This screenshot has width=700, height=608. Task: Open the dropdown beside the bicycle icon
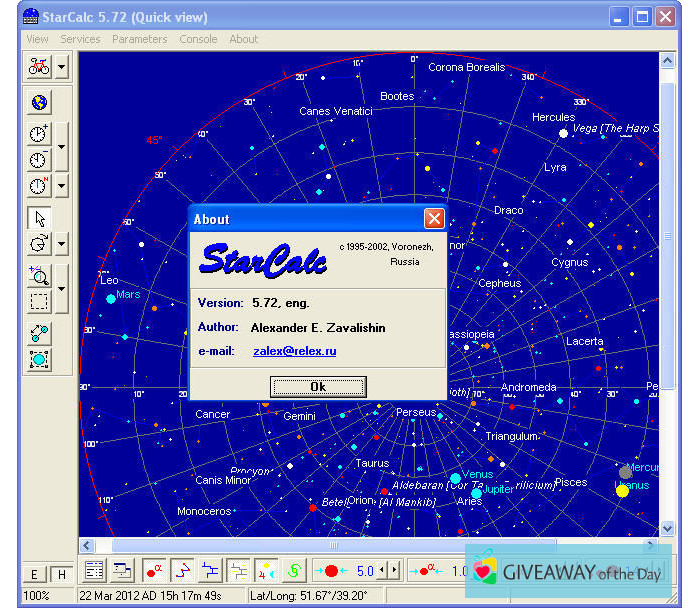point(62,67)
